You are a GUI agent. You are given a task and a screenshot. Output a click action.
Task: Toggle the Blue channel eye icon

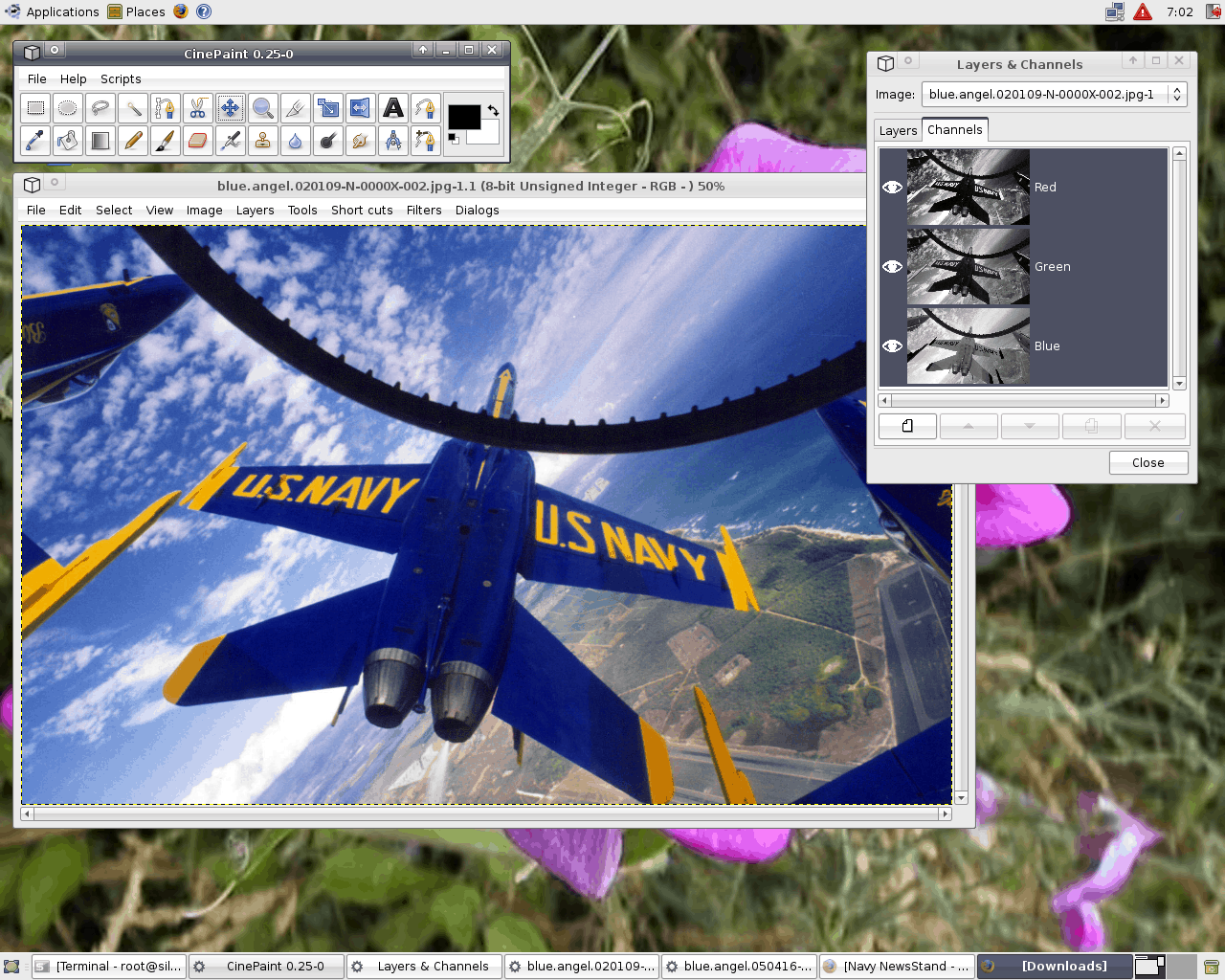892,346
